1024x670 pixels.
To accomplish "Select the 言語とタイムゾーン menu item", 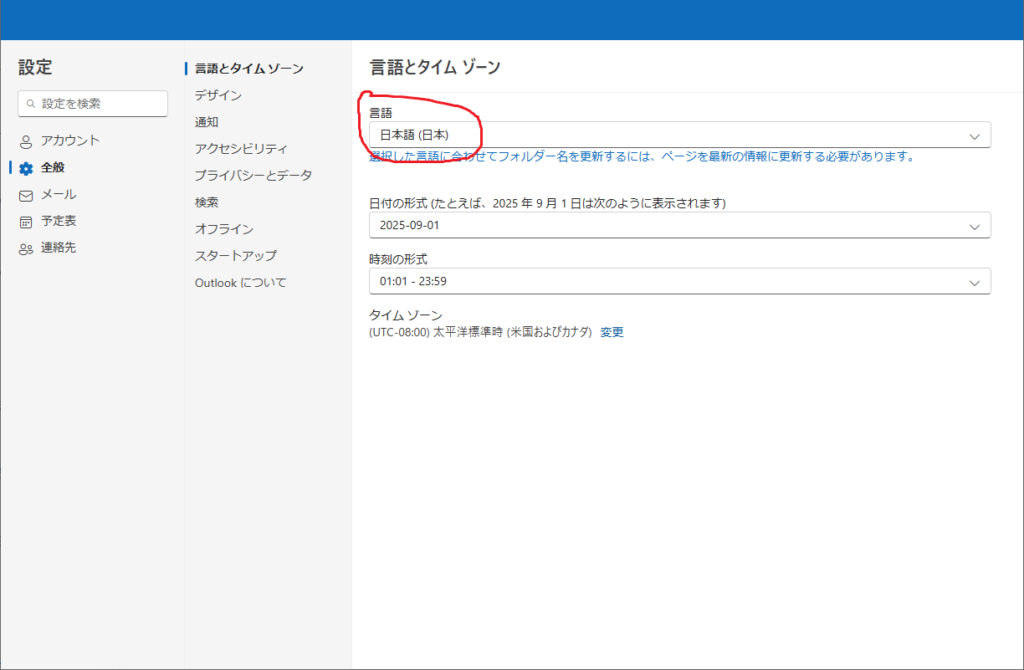I will coord(249,69).
